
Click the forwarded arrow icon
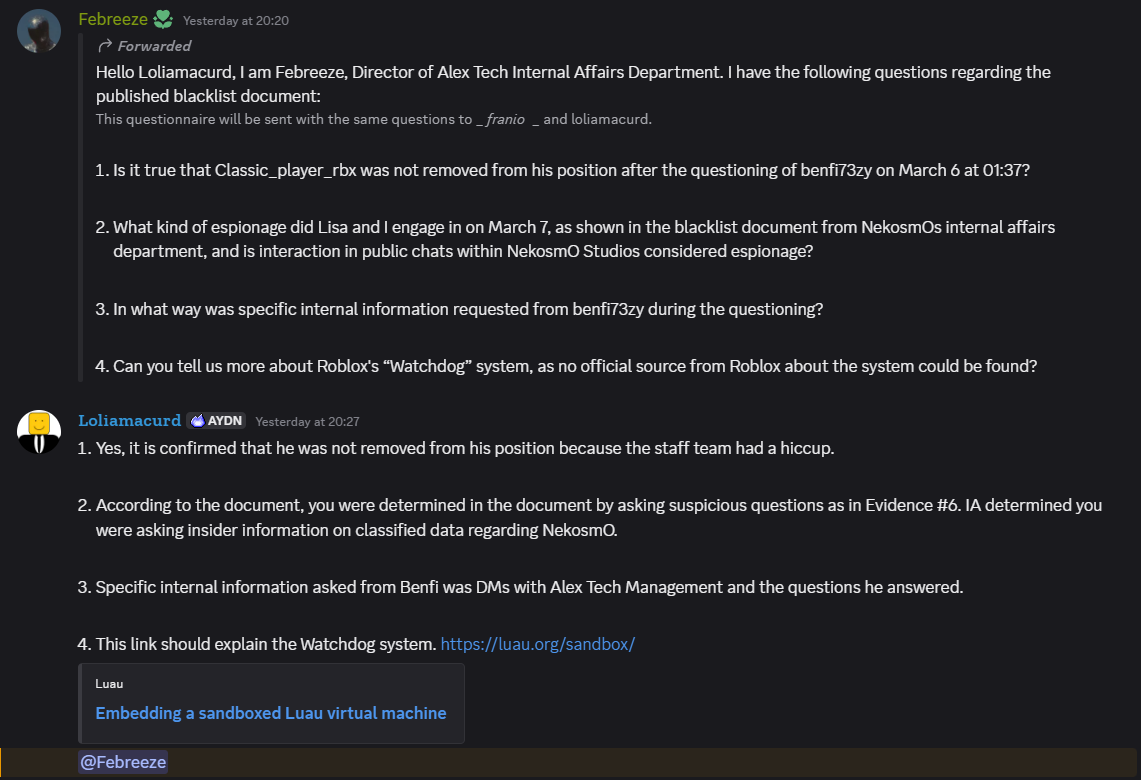105,46
